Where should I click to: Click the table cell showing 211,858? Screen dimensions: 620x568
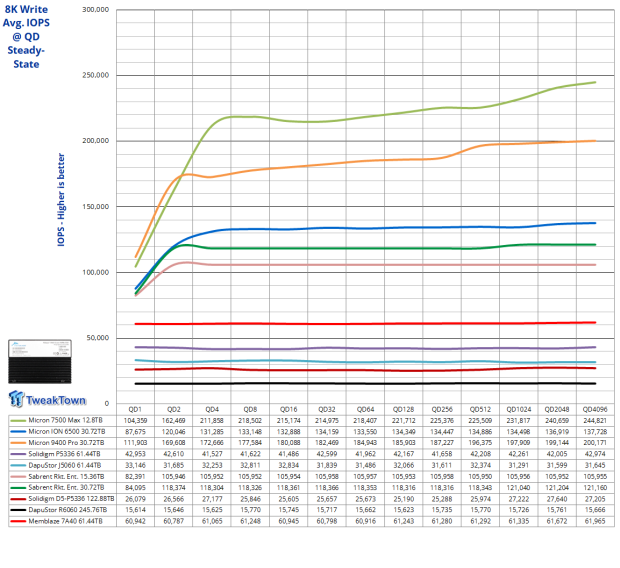[x=212, y=420]
